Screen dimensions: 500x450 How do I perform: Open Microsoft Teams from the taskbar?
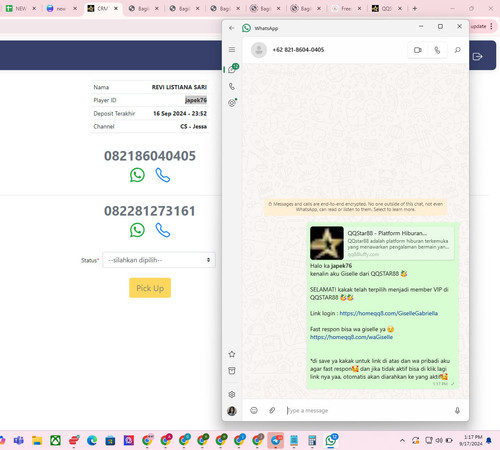tap(19, 440)
